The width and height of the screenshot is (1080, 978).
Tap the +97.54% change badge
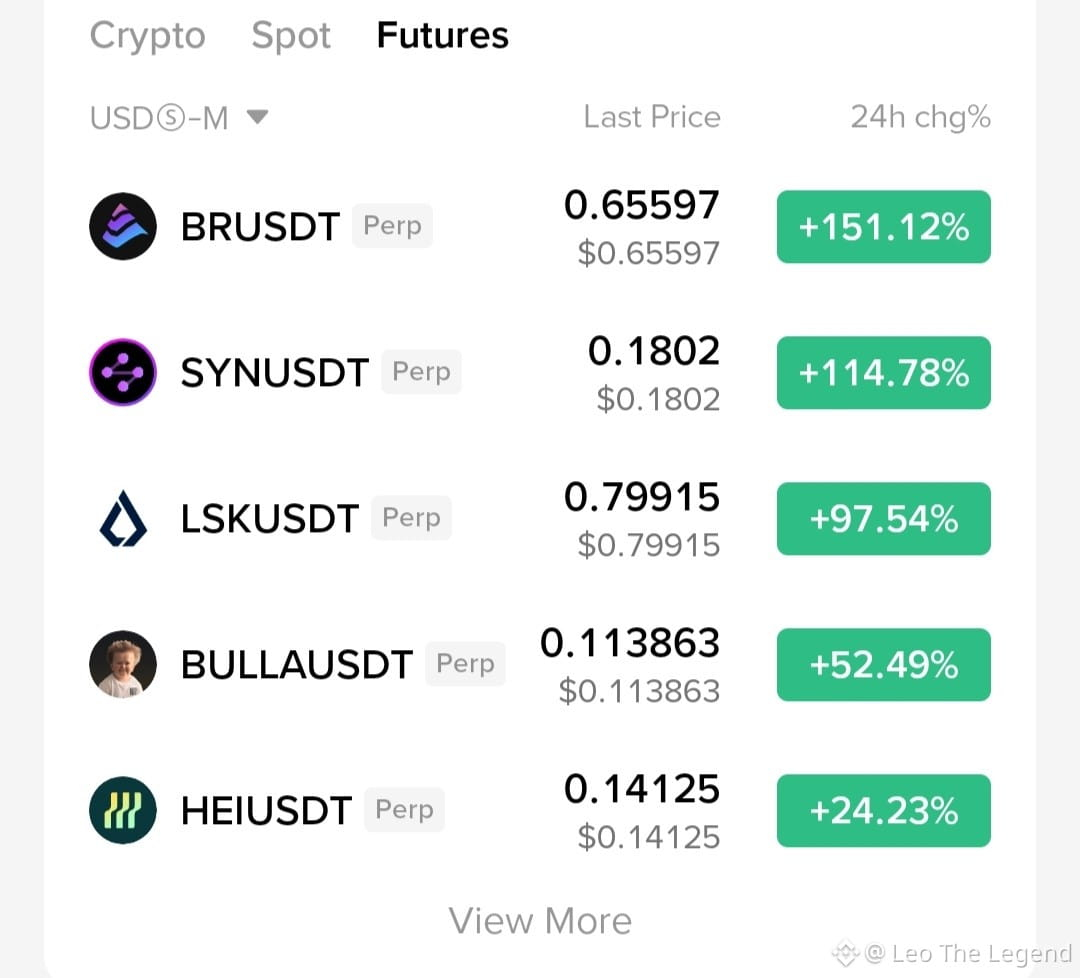pyautogui.click(x=884, y=519)
